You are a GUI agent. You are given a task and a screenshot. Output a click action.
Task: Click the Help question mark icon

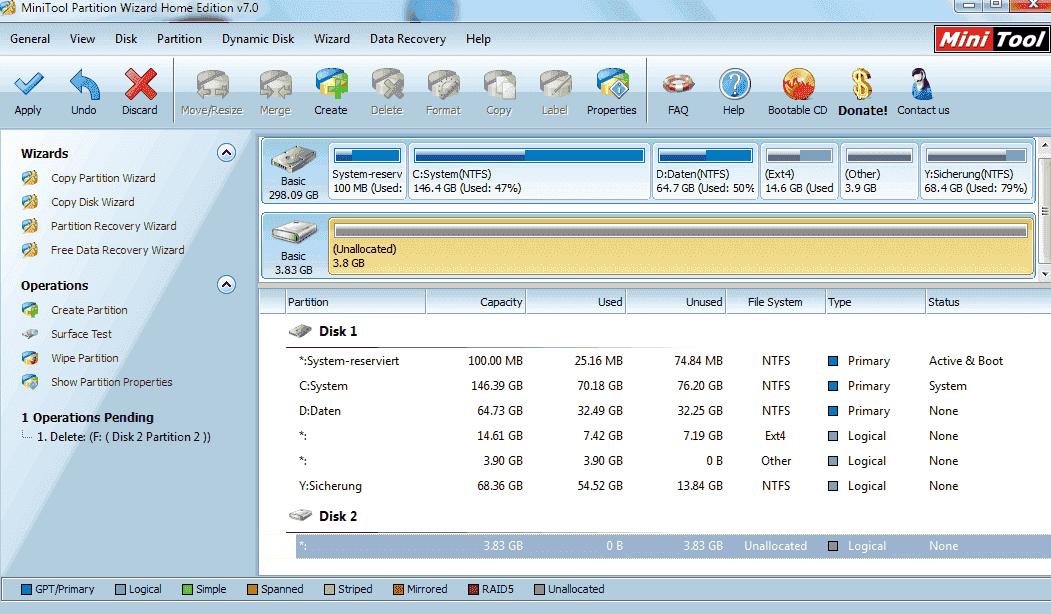tap(734, 84)
